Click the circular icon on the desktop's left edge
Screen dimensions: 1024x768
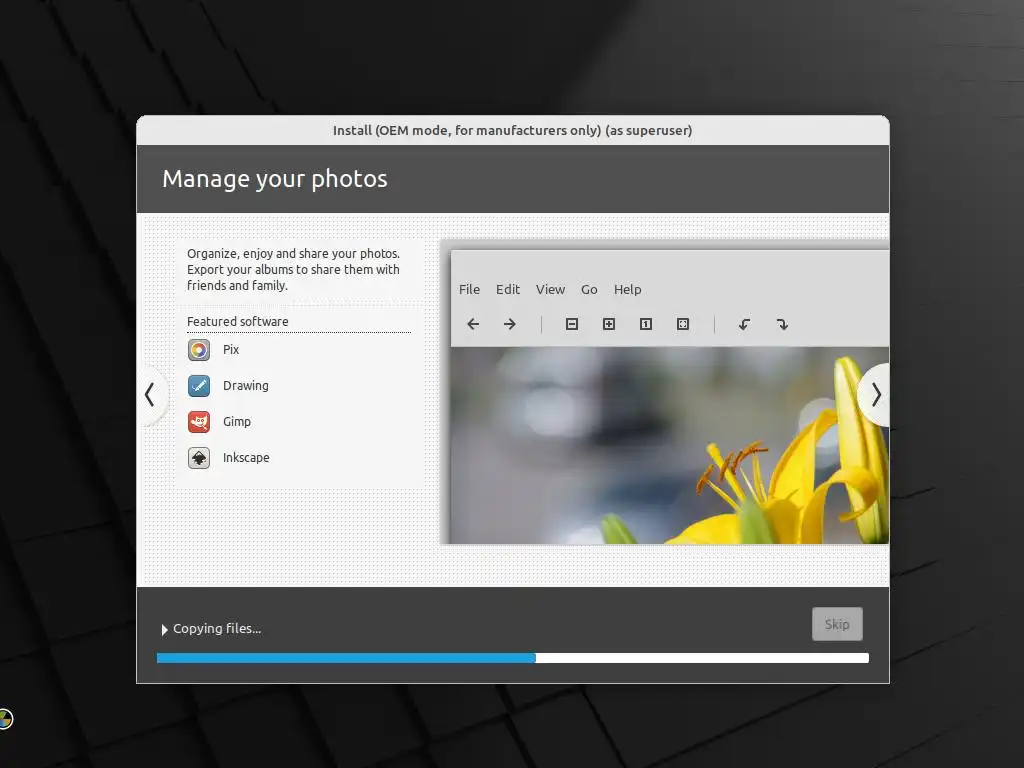click(5, 719)
